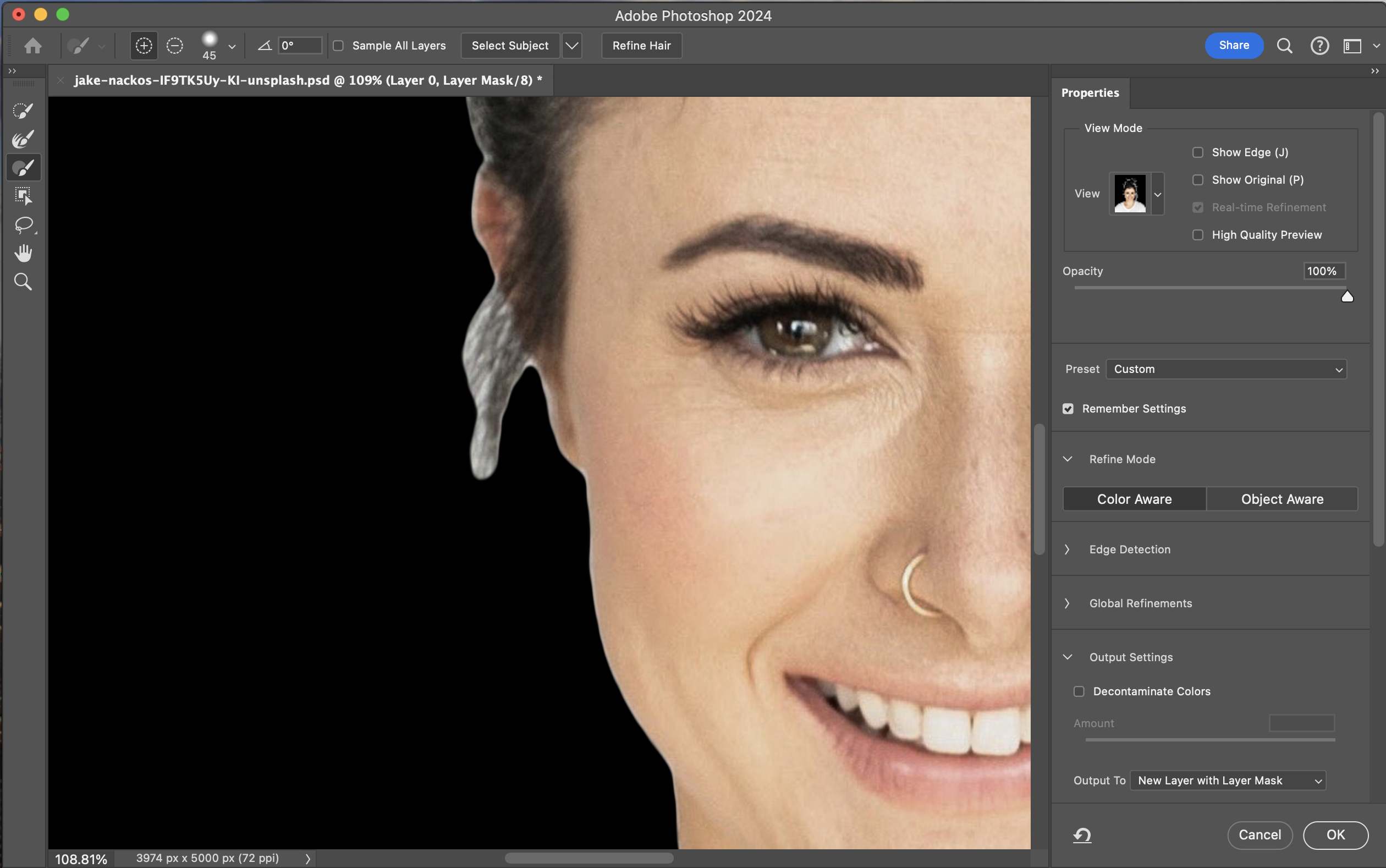Select the jake-nackos document tab
Screen dimensions: 1386x868
tap(307, 80)
